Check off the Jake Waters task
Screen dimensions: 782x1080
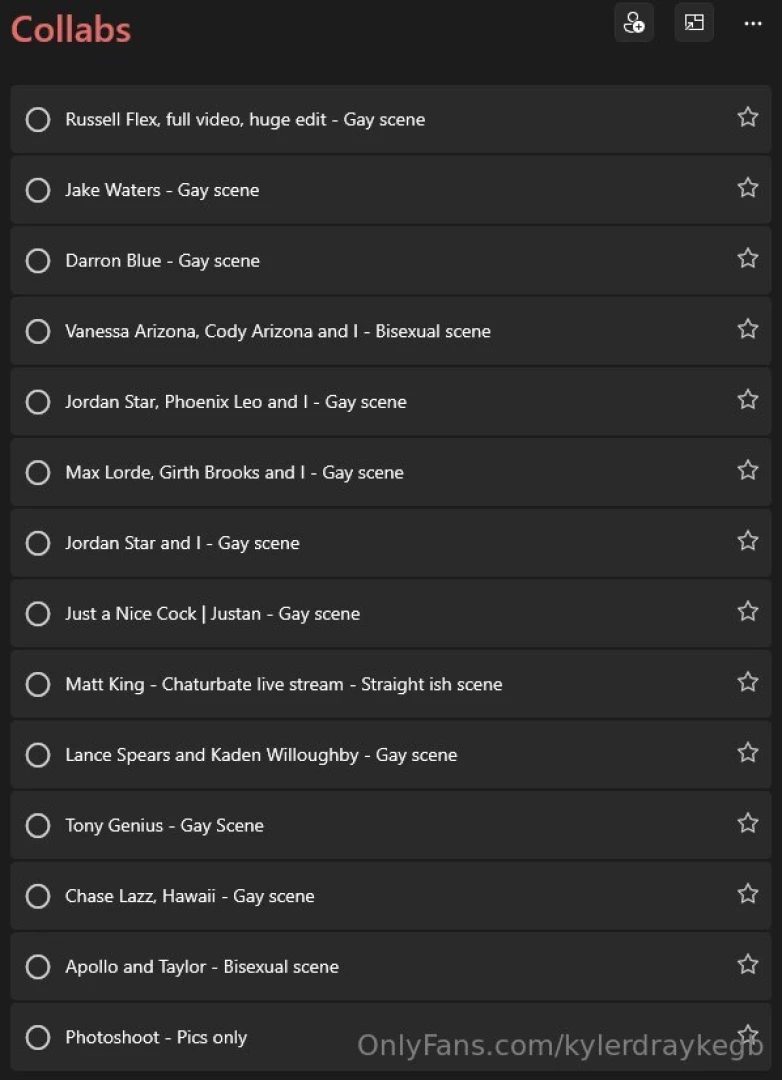coord(38,190)
